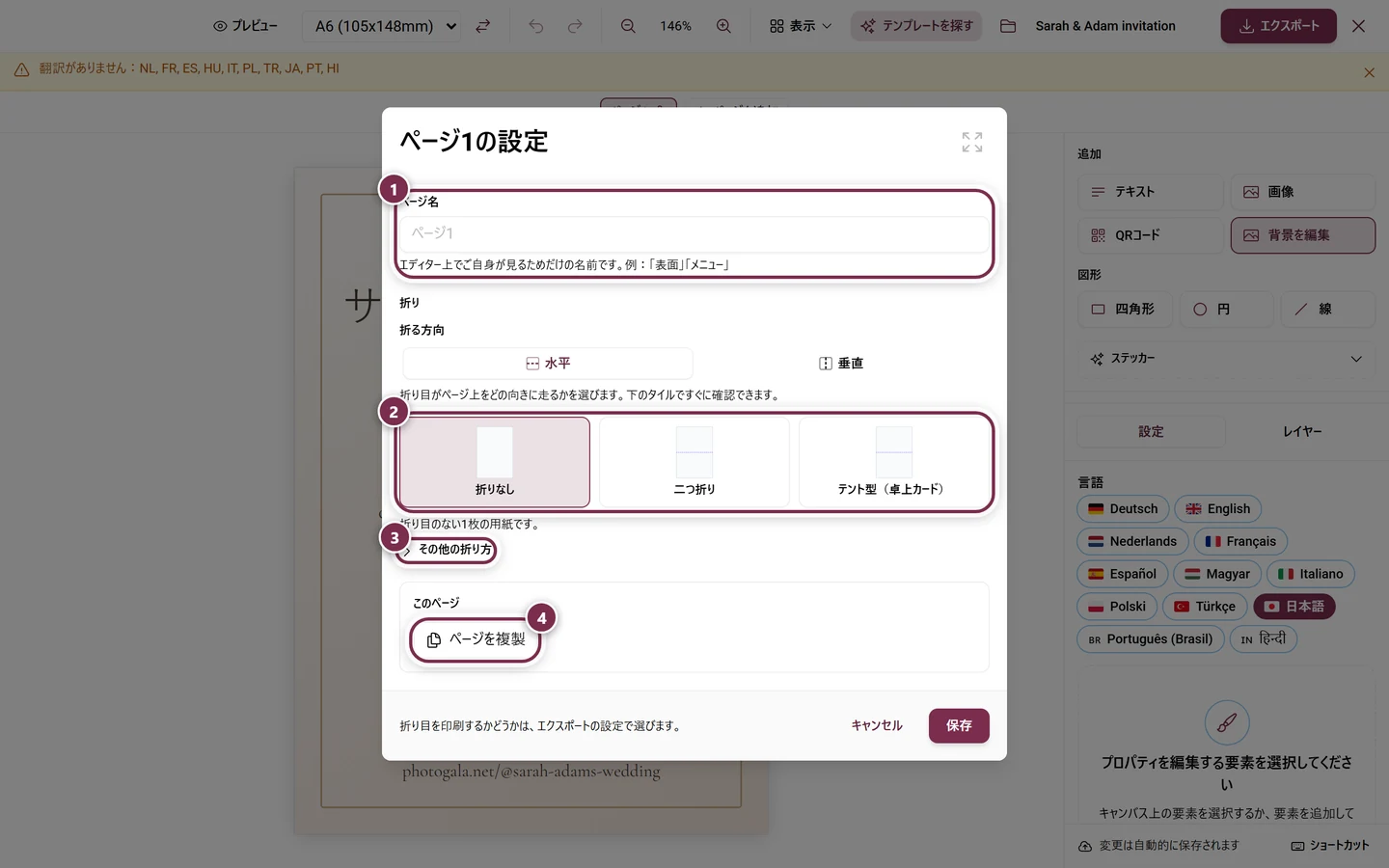Click the redo arrow icon

point(575,26)
